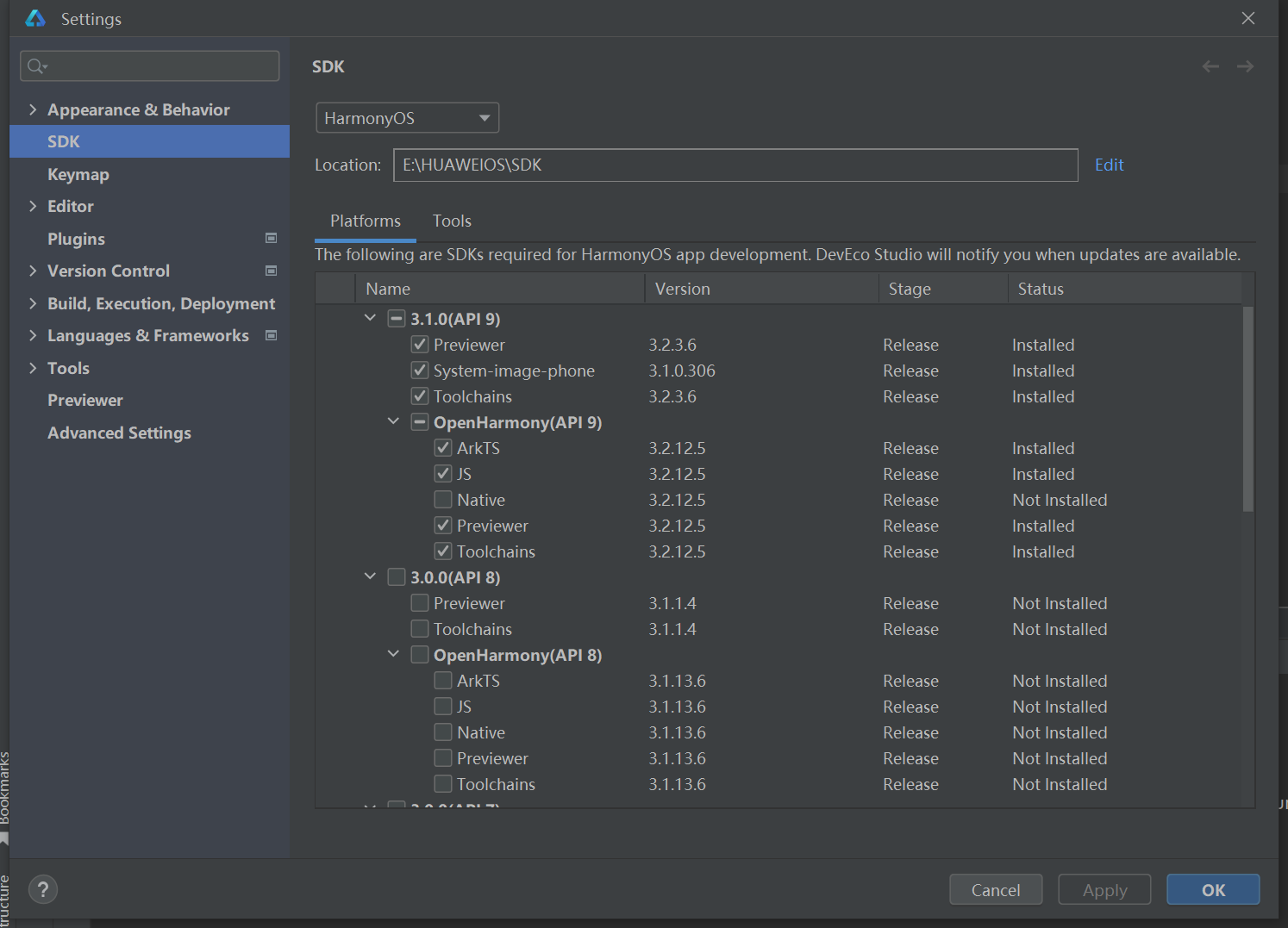Expand the Tools settings section
This screenshot has width=1288, height=928.
pyautogui.click(x=33, y=368)
